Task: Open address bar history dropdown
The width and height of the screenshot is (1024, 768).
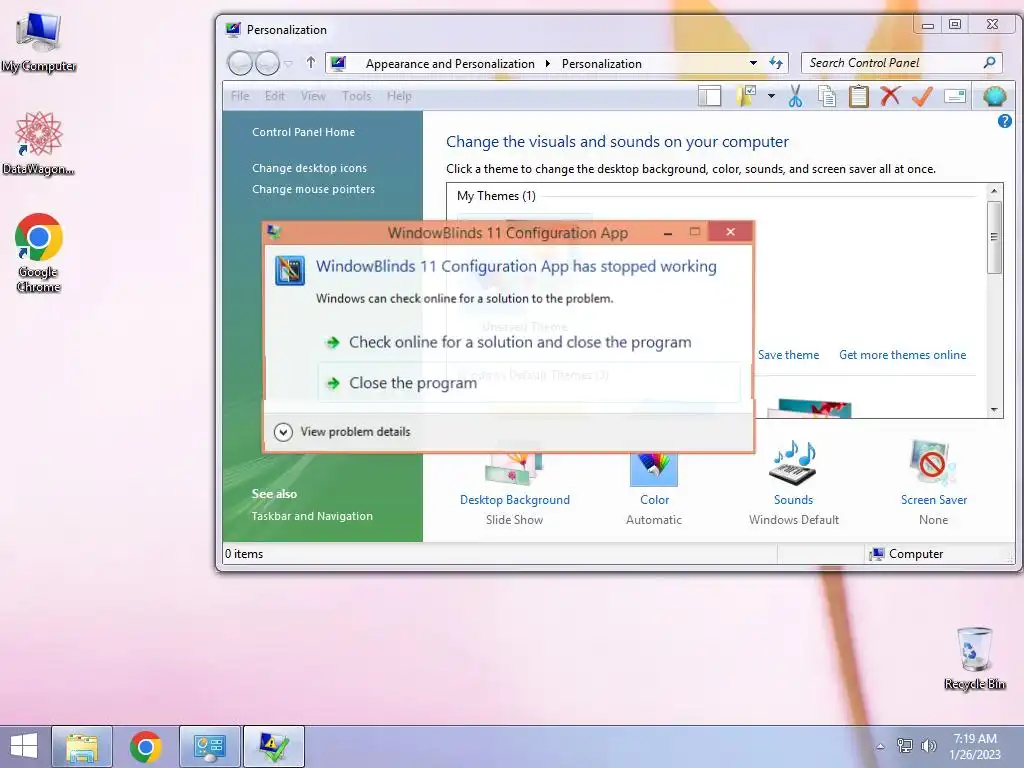Action: click(754, 63)
